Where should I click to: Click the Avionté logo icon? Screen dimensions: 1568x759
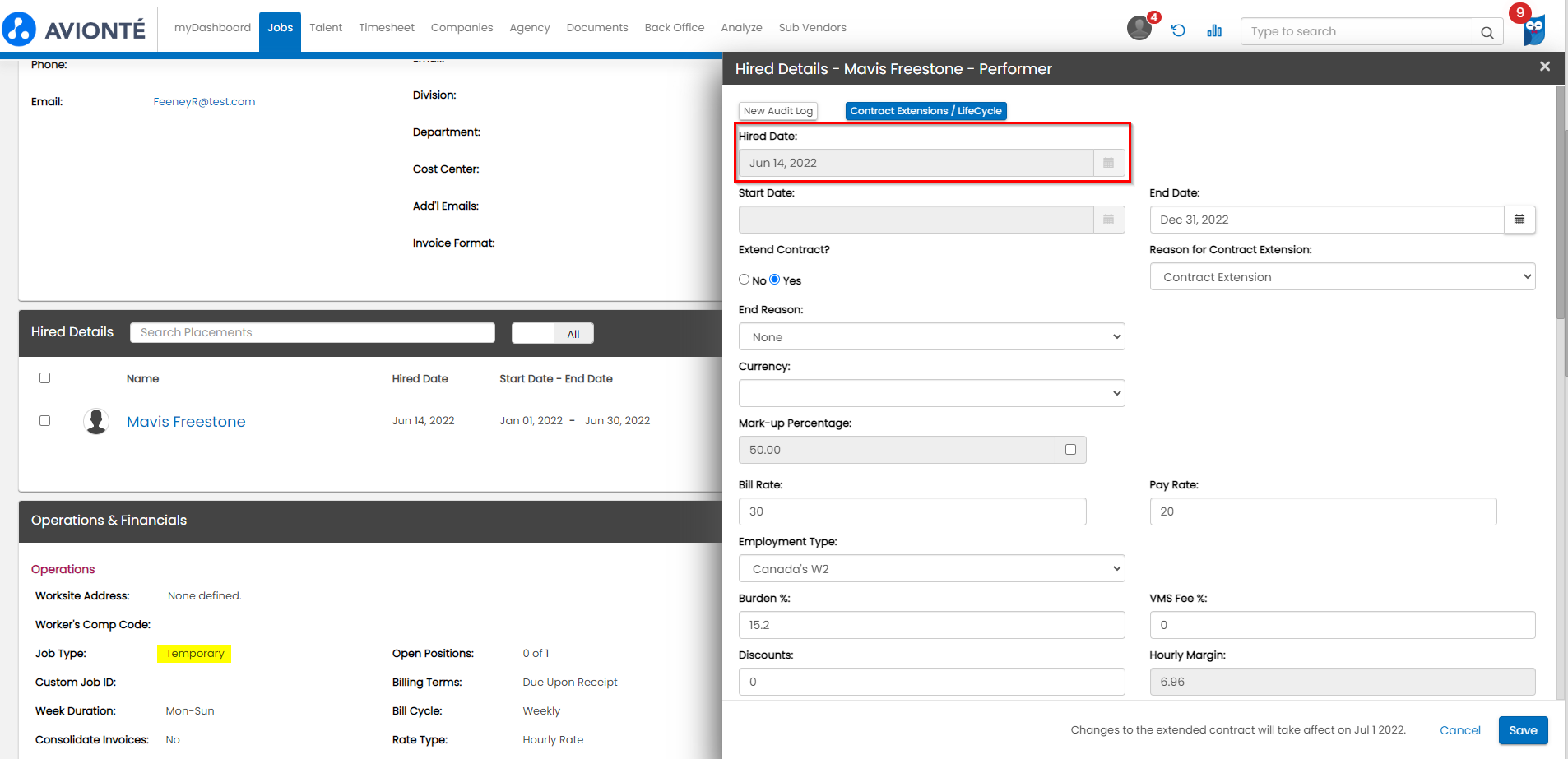pyautogui.click(x=19, y=30)
